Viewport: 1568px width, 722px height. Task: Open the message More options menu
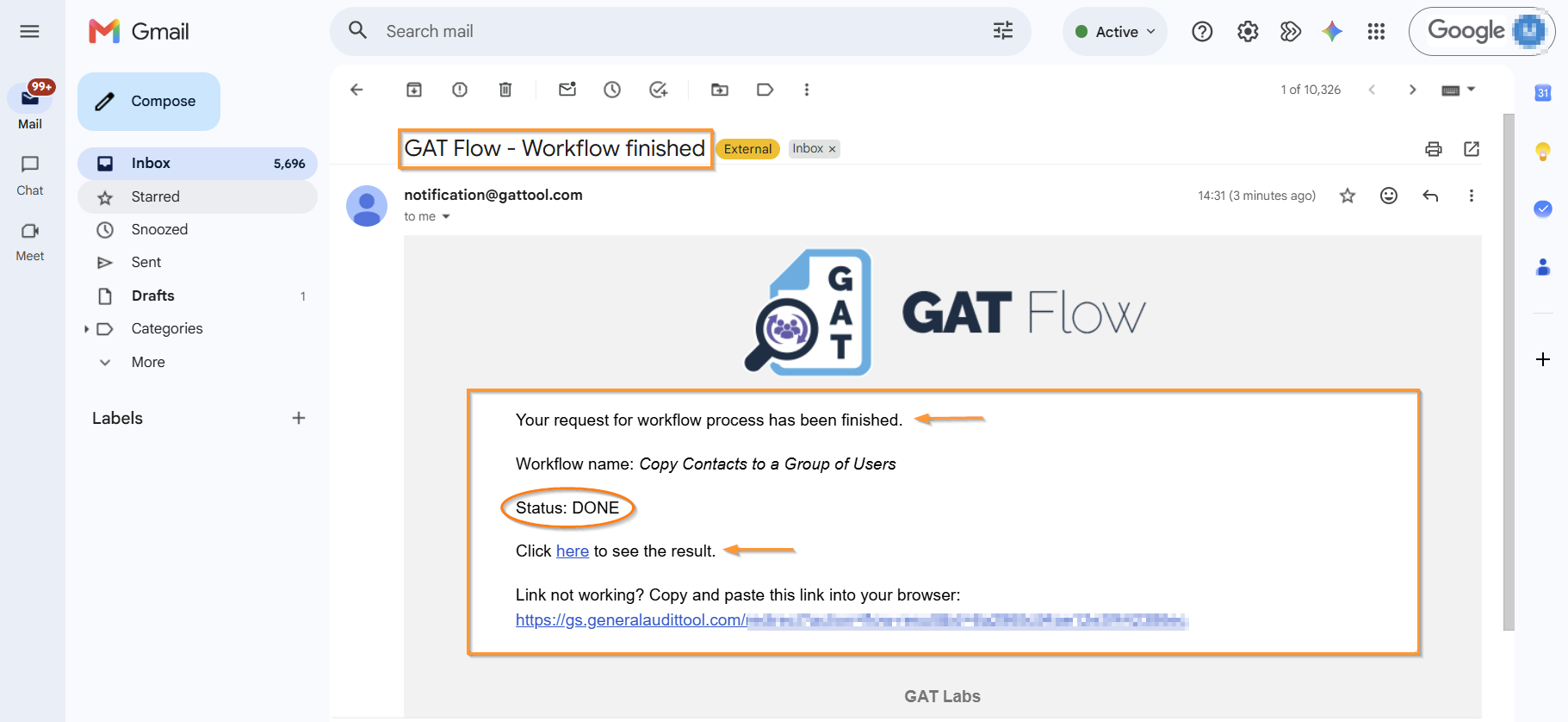pyautogui.click(x=1471, y=196)
